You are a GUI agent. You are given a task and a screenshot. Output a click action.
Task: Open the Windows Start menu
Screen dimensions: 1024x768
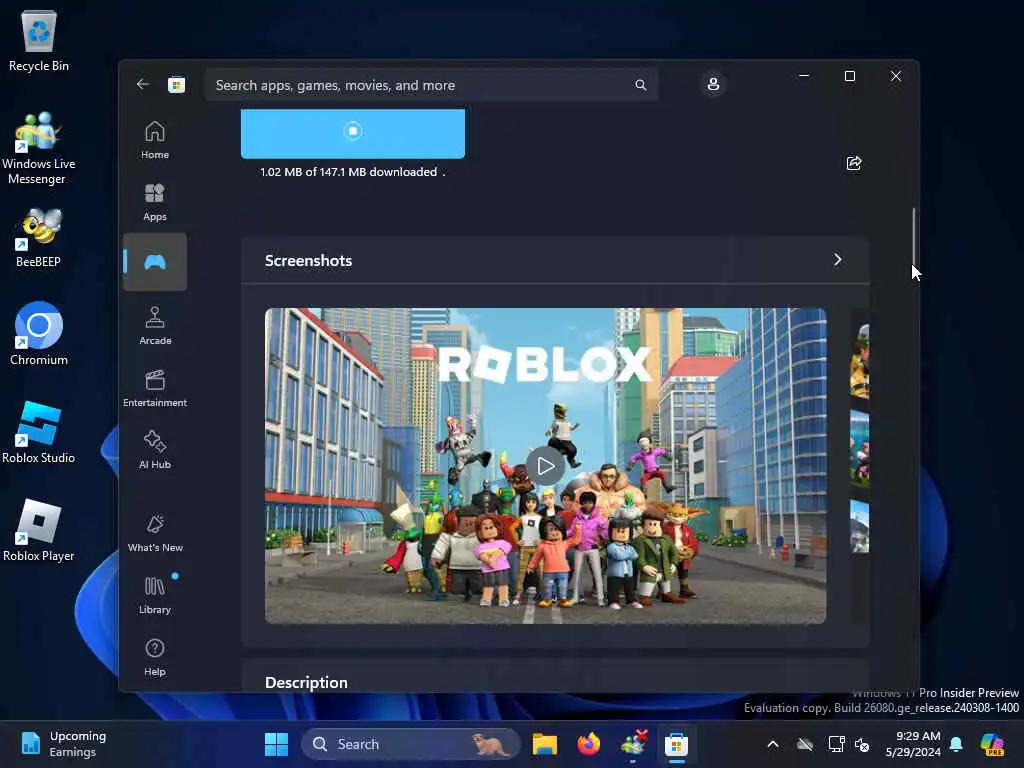click(276, 744)
